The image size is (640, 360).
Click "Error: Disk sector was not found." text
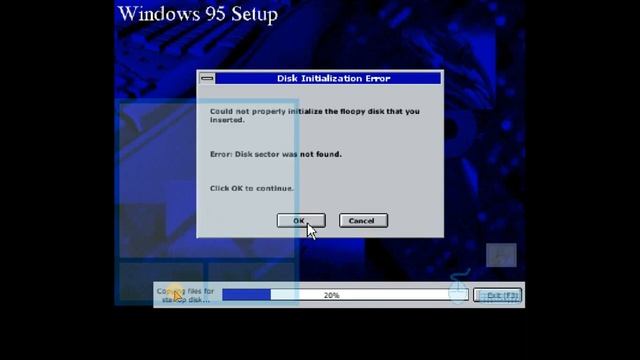pyautogui.click(x=276, y=154)
